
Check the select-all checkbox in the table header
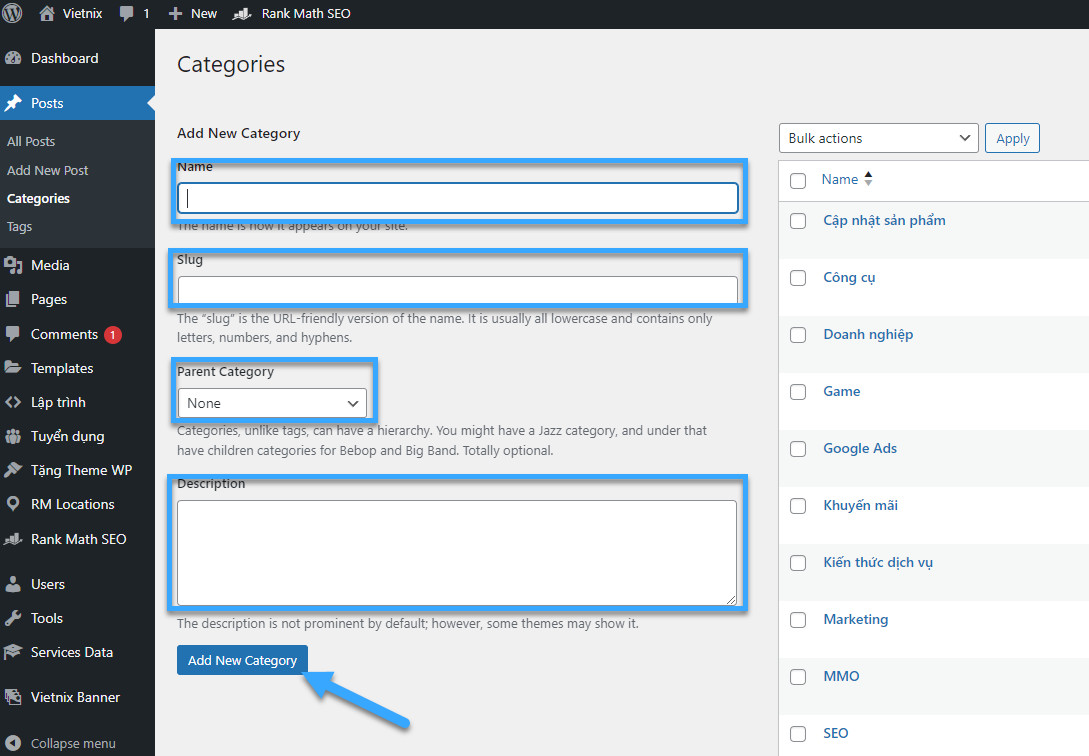pos(797,179)
